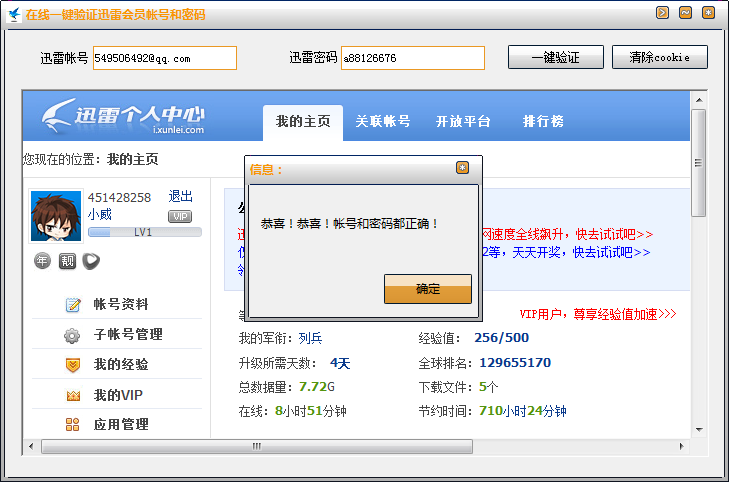
Task: Click the 一键验证 button
Action: coord(556,57)
